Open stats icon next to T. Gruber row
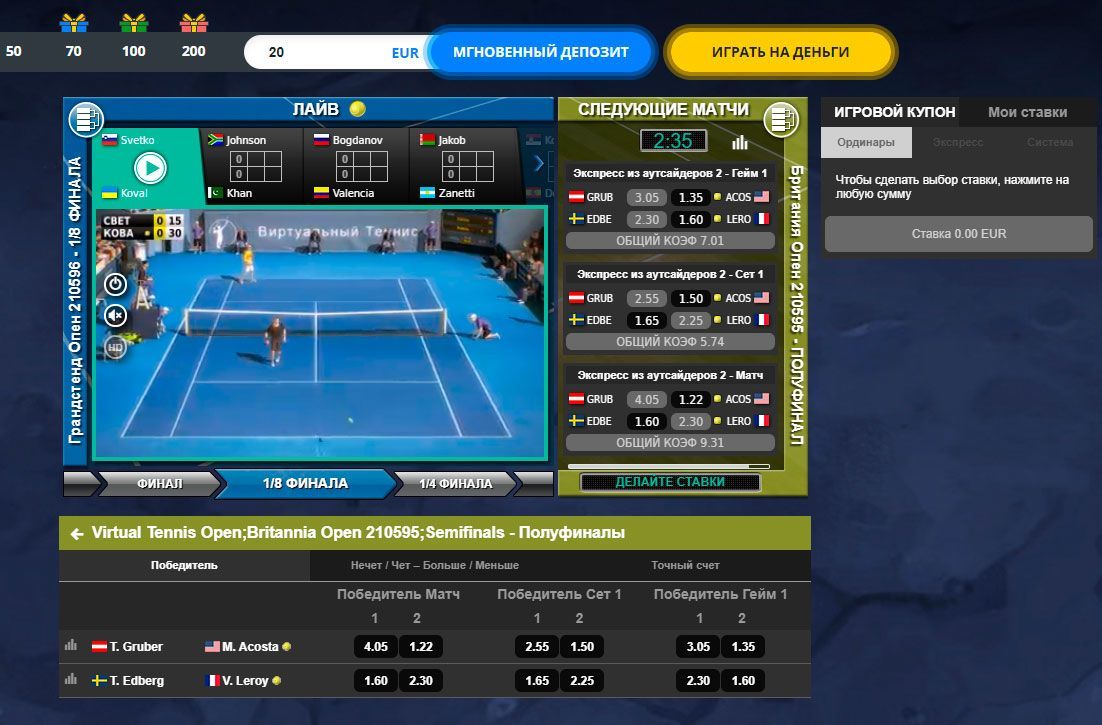This screenshot has width=1102, height=725. pyautogui.click(x=71, y=646)
